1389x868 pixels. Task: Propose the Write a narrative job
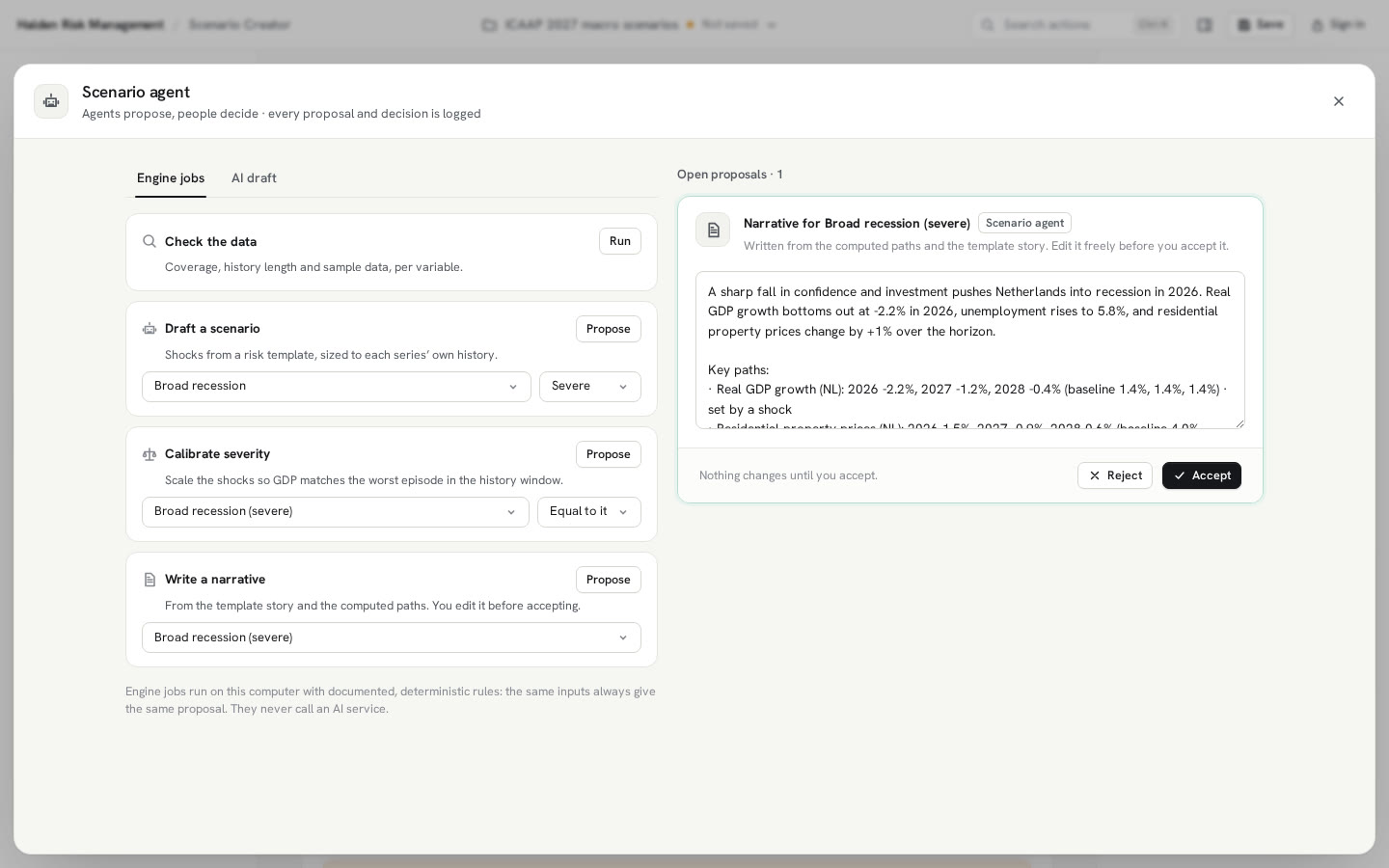(x=609, y=580)
